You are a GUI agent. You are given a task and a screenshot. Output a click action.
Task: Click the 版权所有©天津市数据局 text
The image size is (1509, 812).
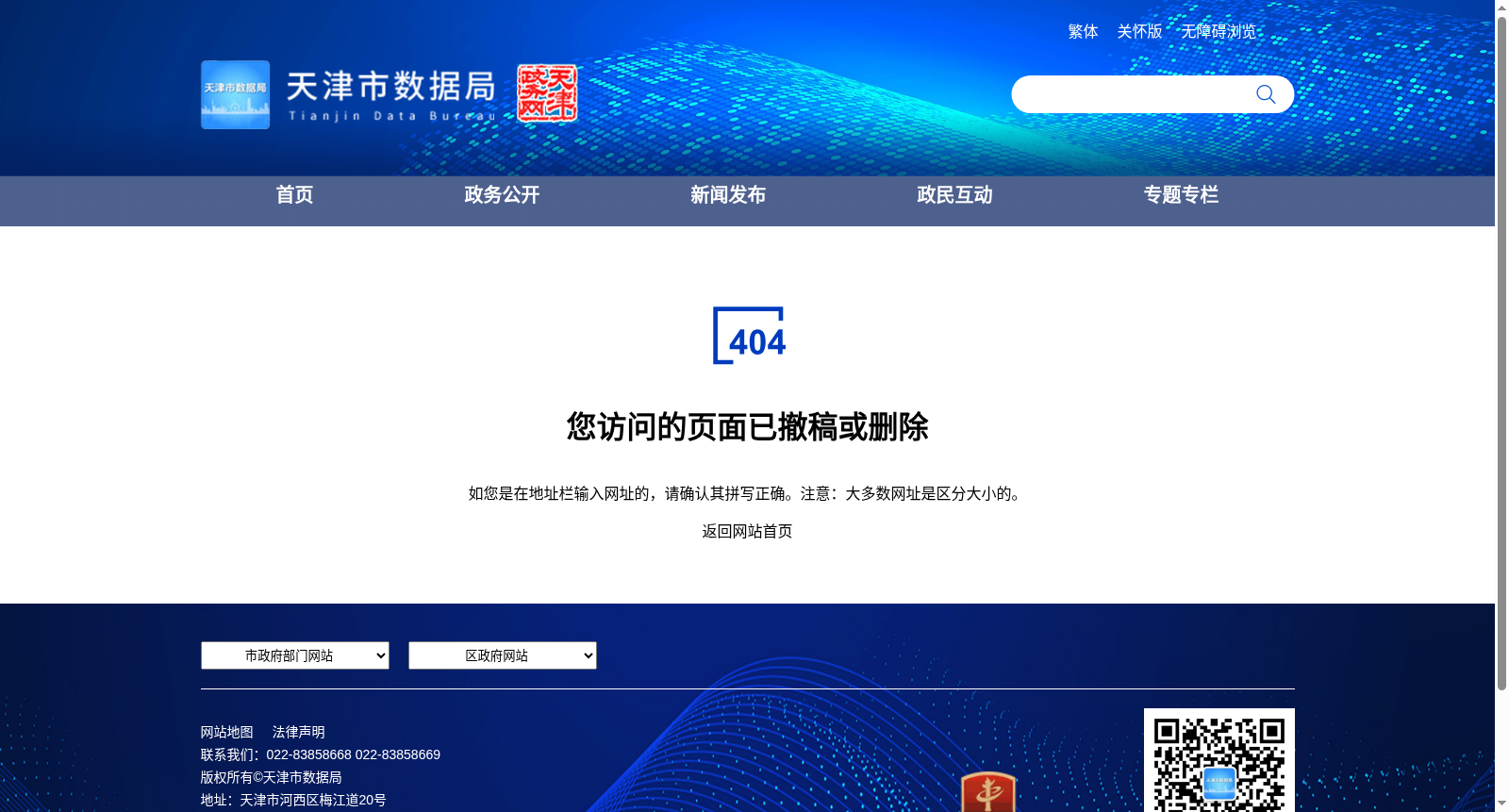click(x=271, y=777)
